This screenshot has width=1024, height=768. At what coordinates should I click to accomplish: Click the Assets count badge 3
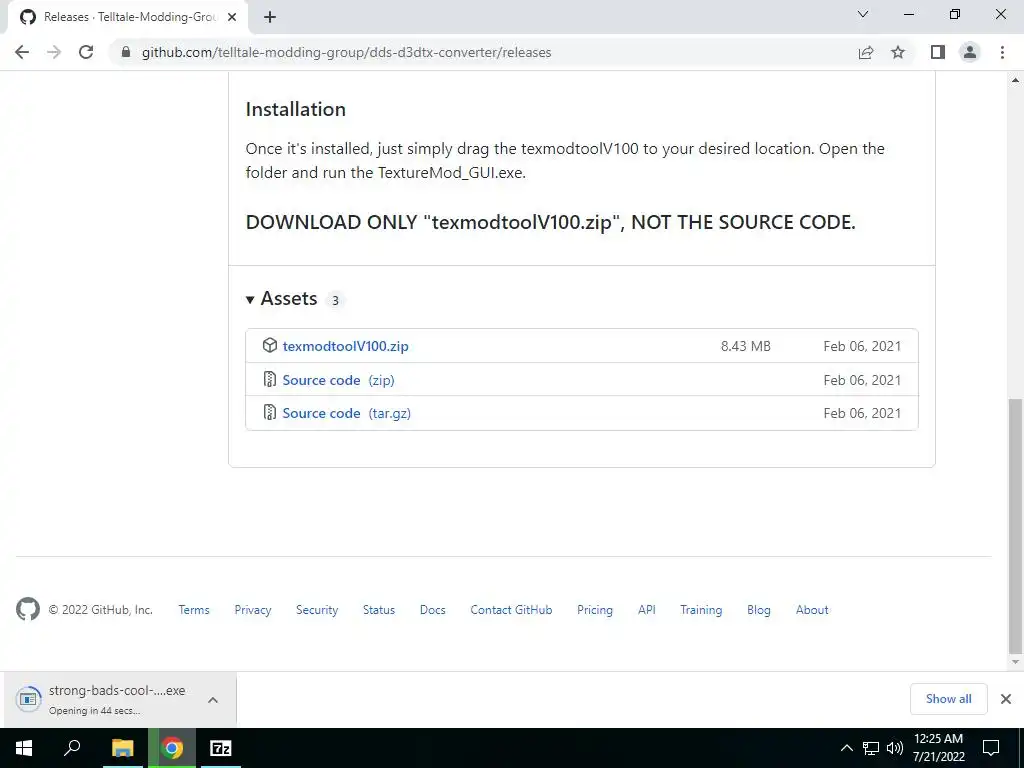click(335, 300)
